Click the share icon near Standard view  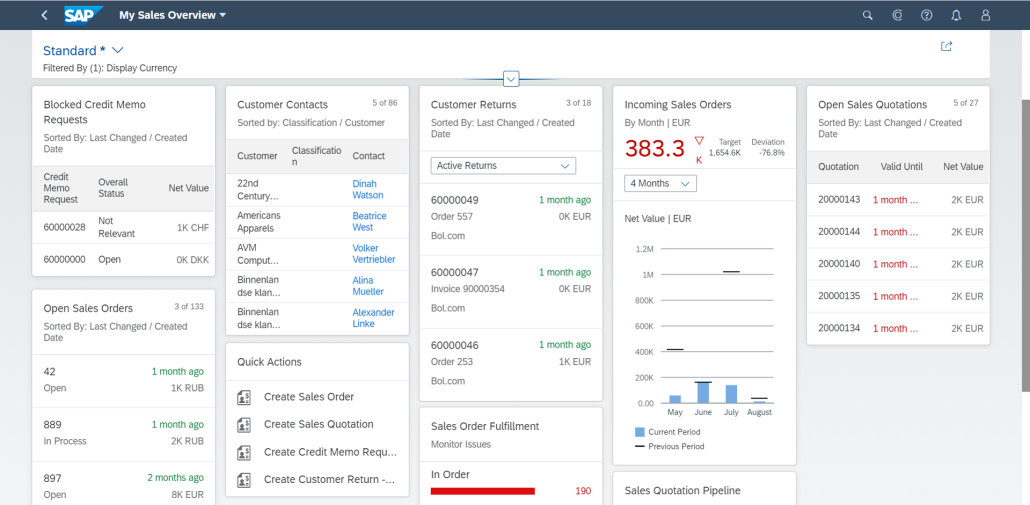click(946, 46)
